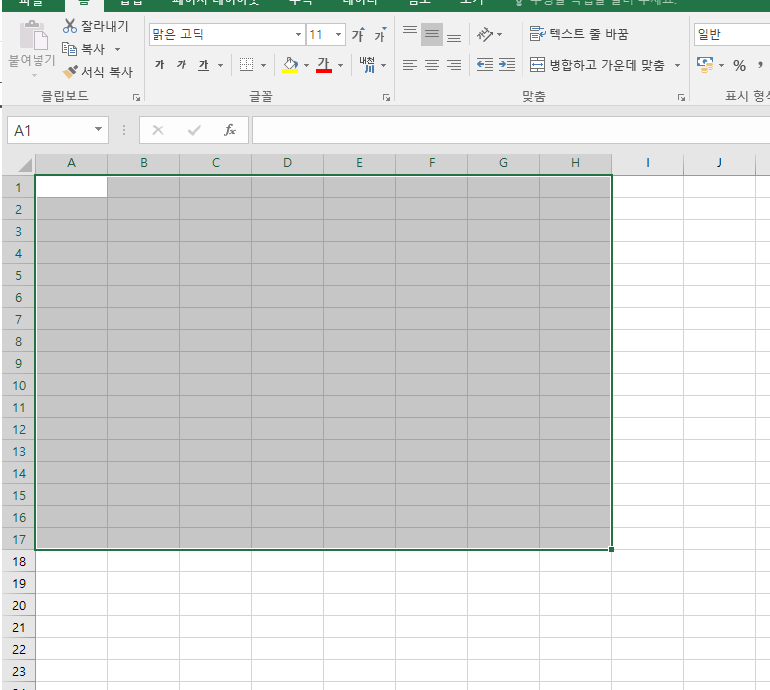Toggle middle vertical alignment
770x690 pixels.
point(432,34)
